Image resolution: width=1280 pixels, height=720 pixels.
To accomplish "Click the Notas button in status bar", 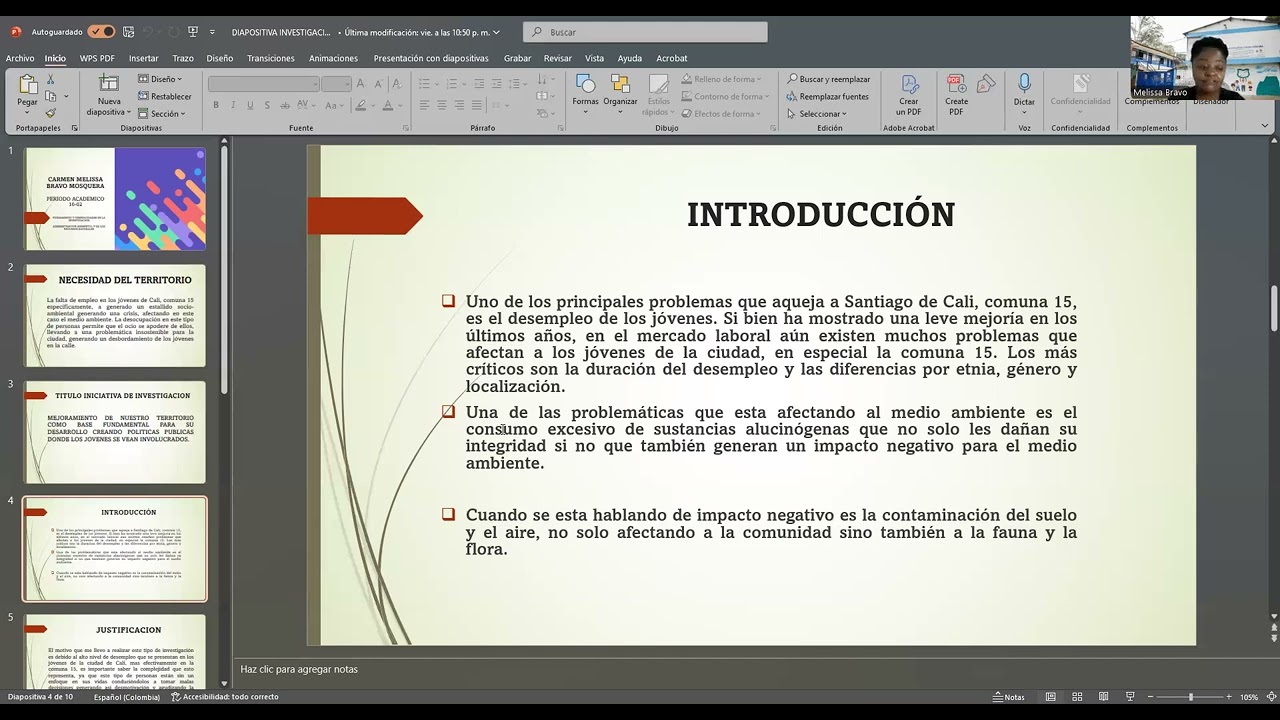I will (x=1009, y=697).
